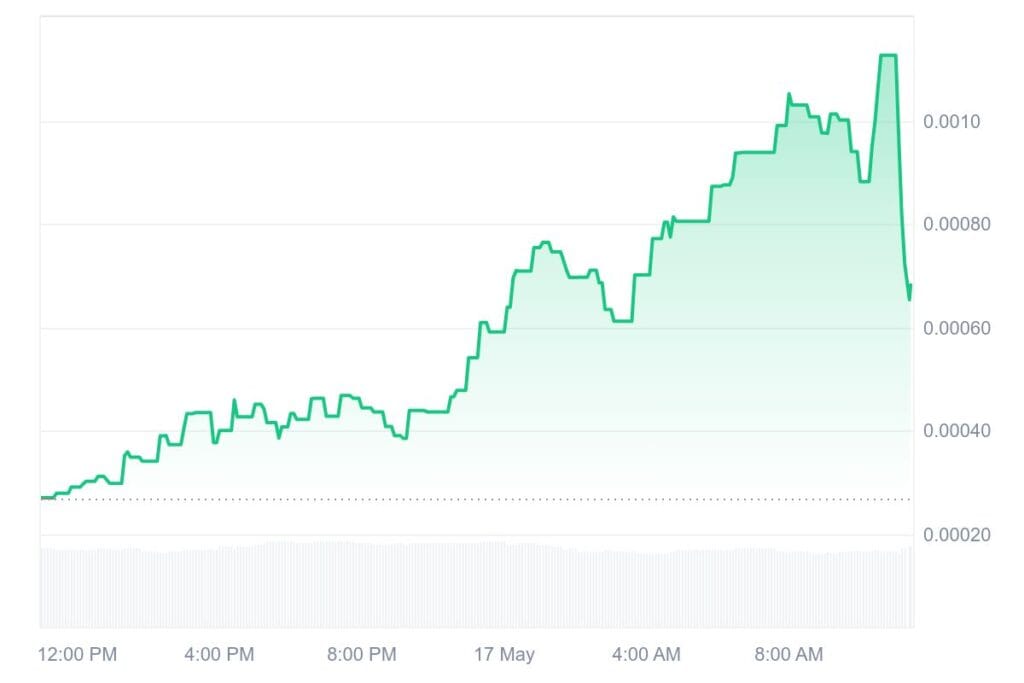Click the 4:00 PM time axis label

tap(219, 654)
